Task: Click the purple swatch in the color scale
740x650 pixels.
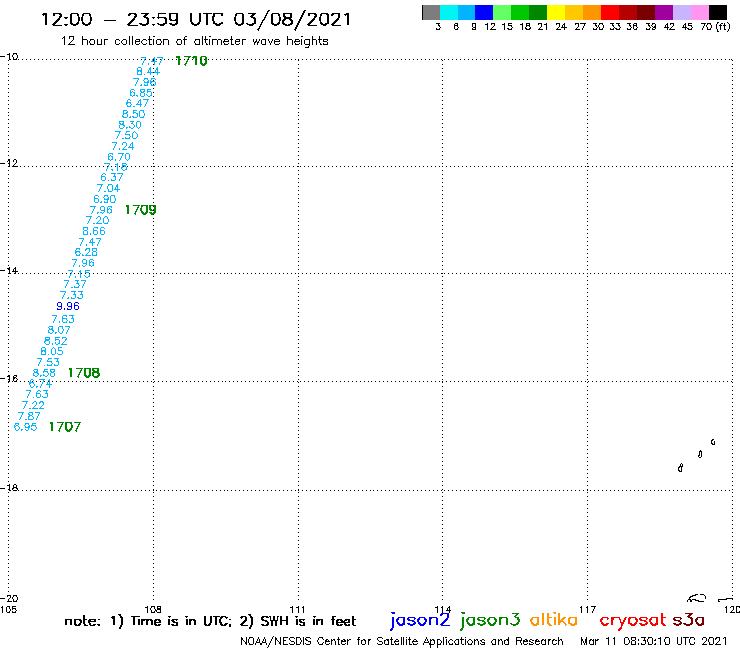Action: 664,12
